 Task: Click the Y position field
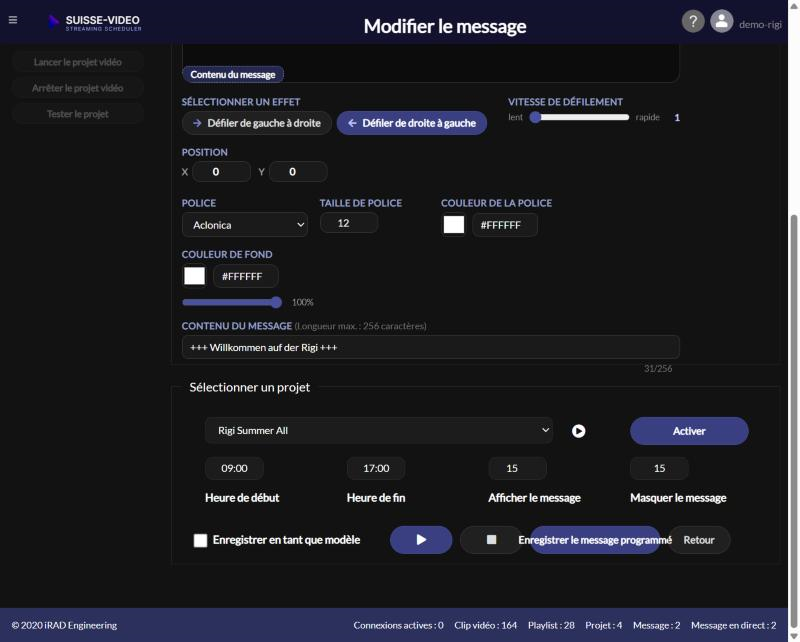point(298,171)
